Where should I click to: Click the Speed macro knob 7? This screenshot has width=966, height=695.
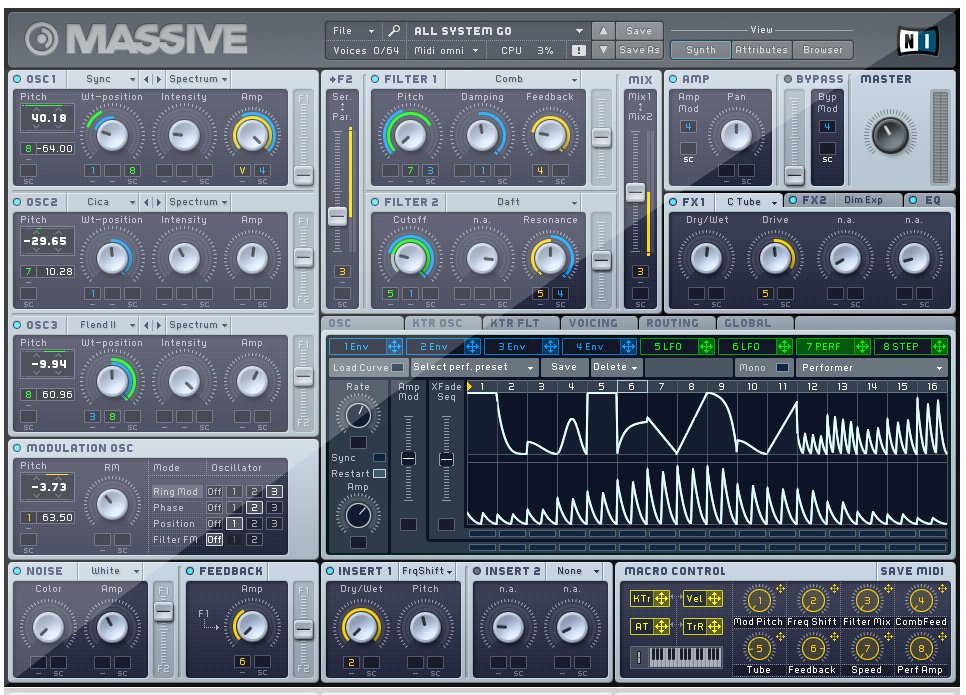point(867,648)
